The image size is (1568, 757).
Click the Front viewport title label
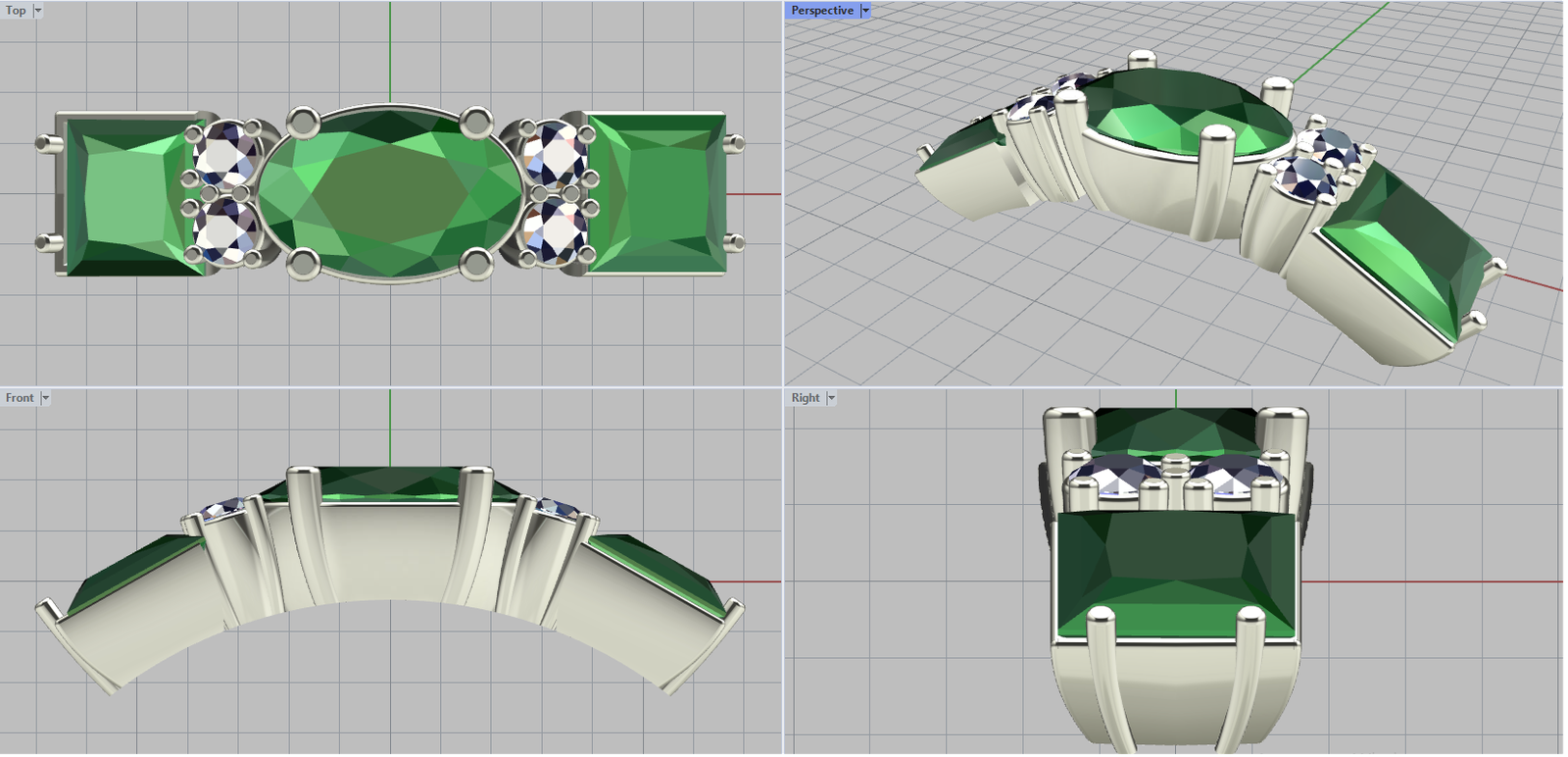pos(19,398)
